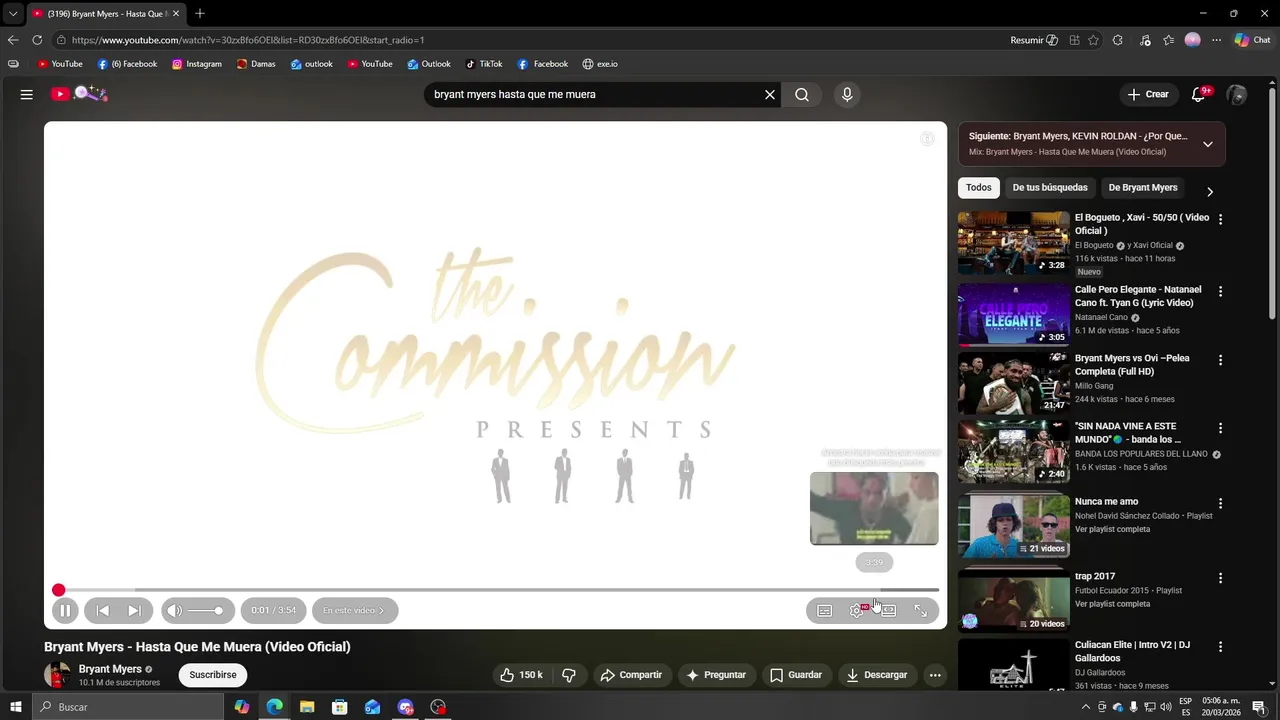Go back in the browser

[12, 40]
